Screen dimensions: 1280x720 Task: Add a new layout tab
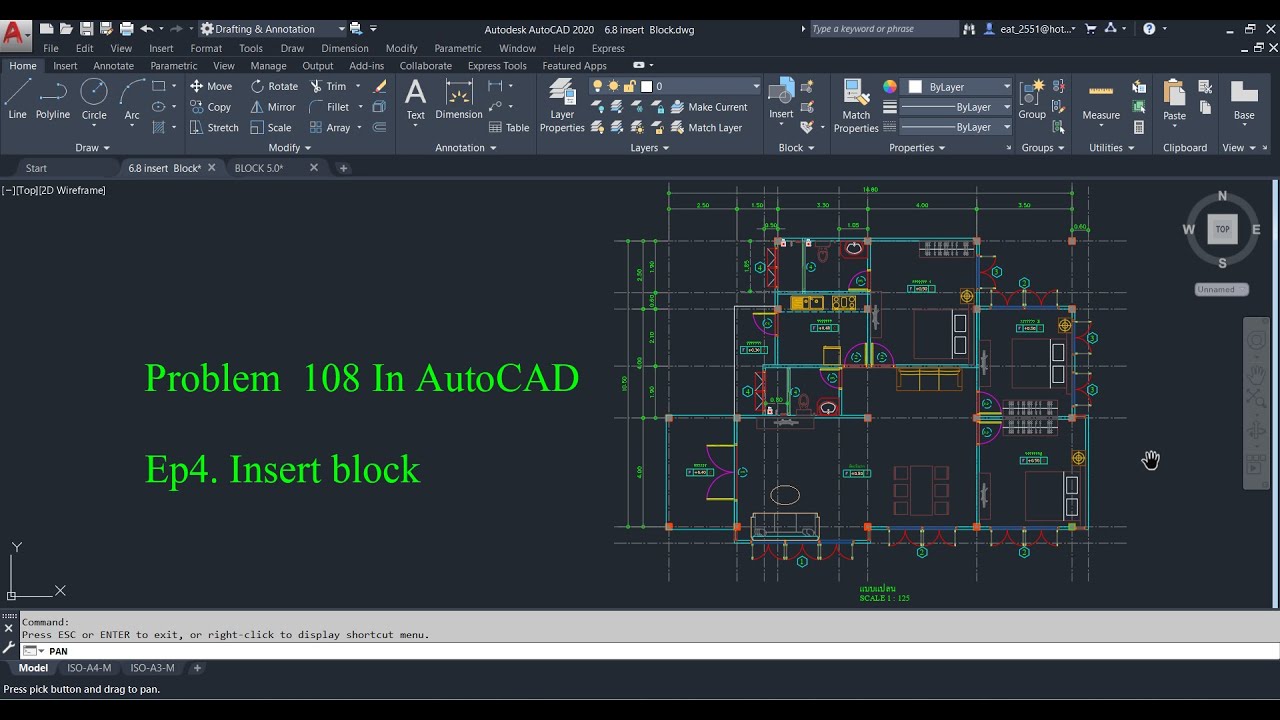pos(197,668)
